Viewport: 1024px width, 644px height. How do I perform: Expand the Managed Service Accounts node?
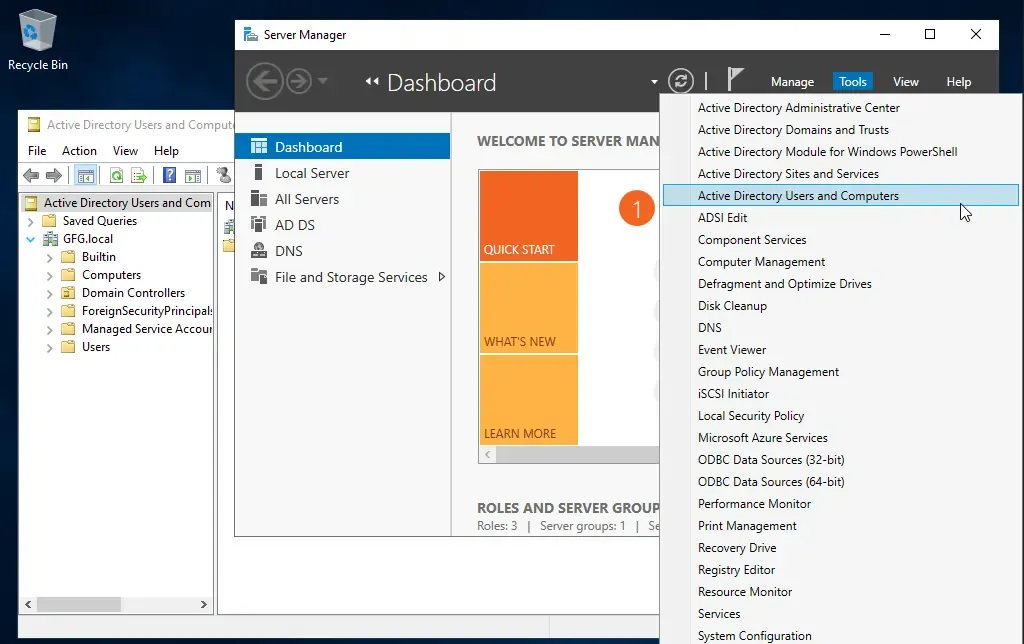(x=50, y=330)
